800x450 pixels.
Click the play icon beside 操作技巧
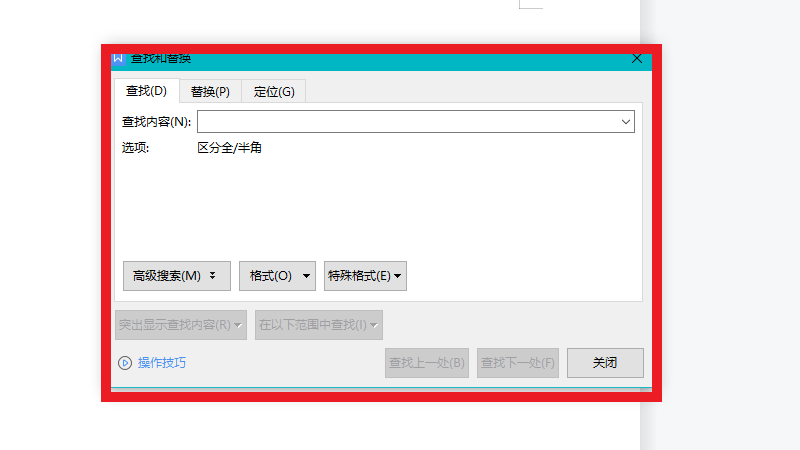[125, 363]
